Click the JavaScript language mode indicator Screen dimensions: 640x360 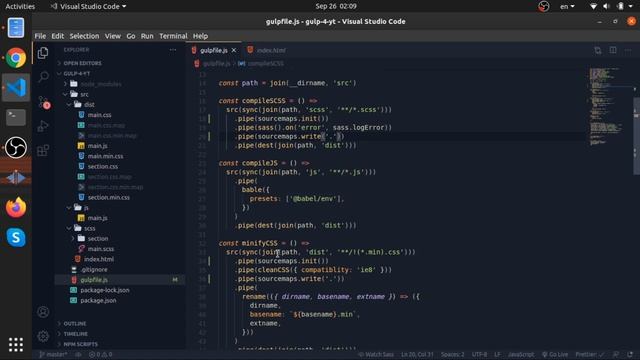click(521, 354)
